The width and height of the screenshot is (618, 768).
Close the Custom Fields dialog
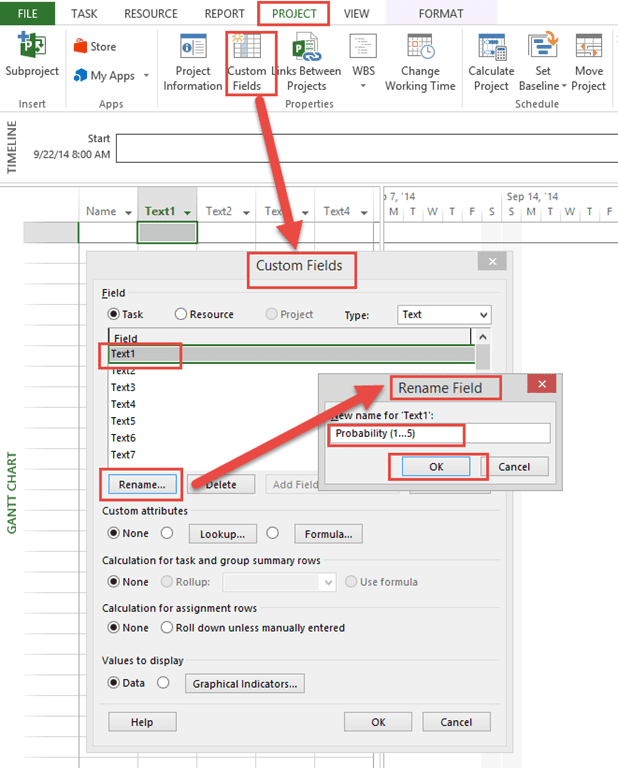click(x=492, y=262)
